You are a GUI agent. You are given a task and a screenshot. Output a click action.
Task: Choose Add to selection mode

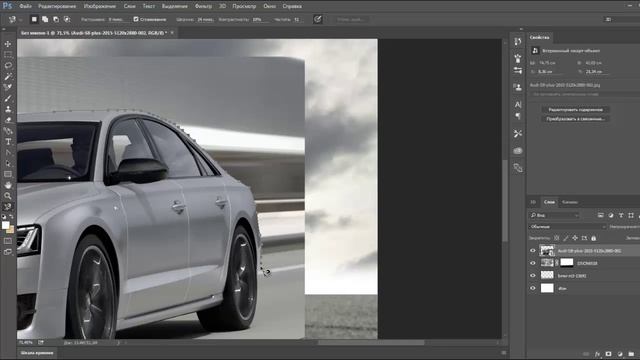point(45,19)
